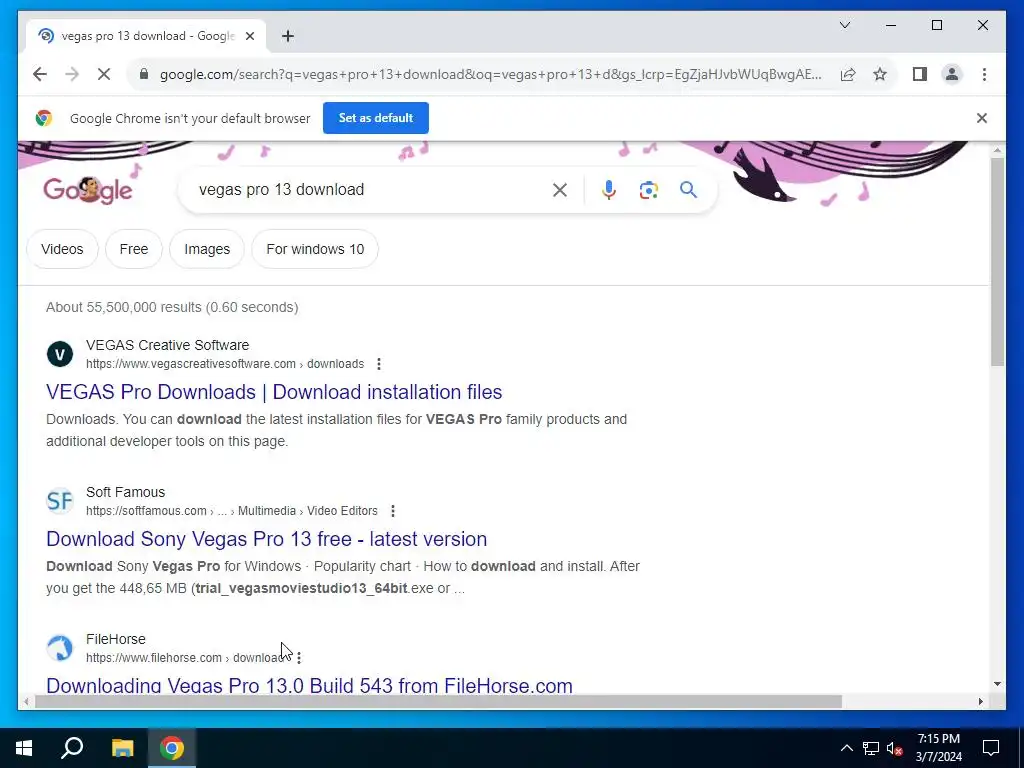The height and width of the screenshot is (768, 1024).
Task: View site information via the lock icon
Action: (x=144, y=74)
